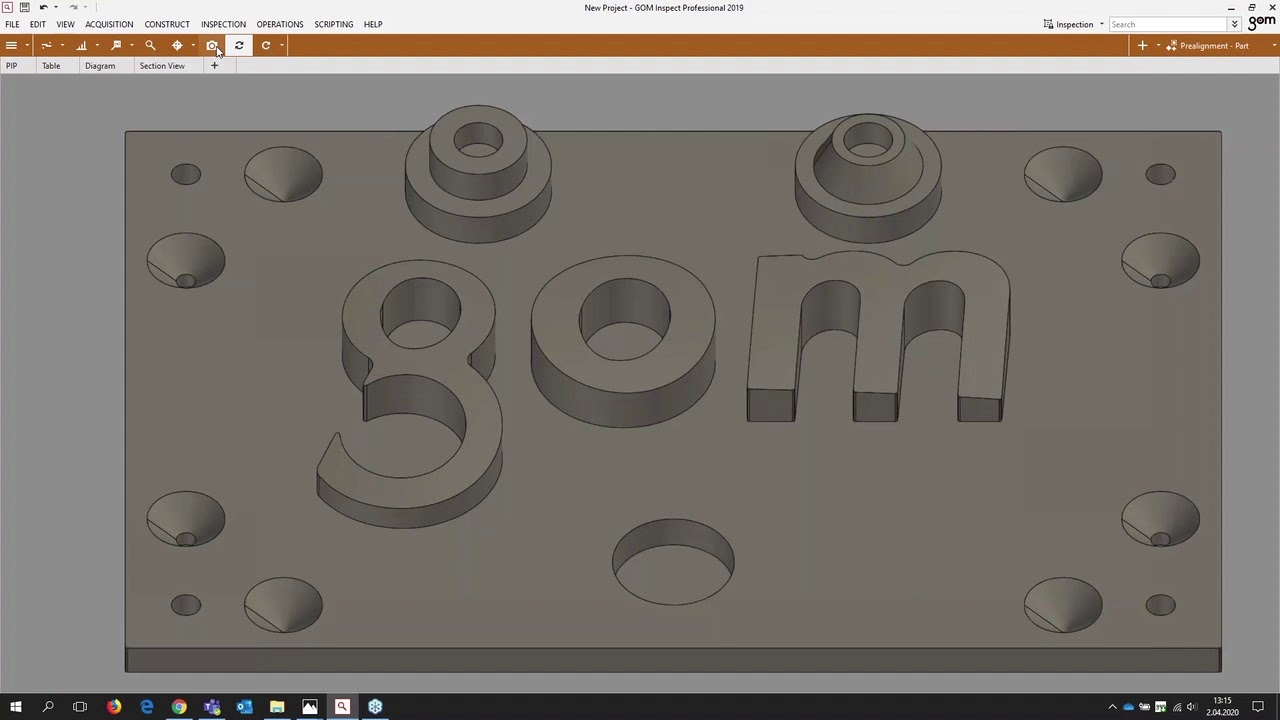Open the INSPECTION menu
Image resolution: width=1280 pixels, height=720 pixels.
tap(223, 24)
